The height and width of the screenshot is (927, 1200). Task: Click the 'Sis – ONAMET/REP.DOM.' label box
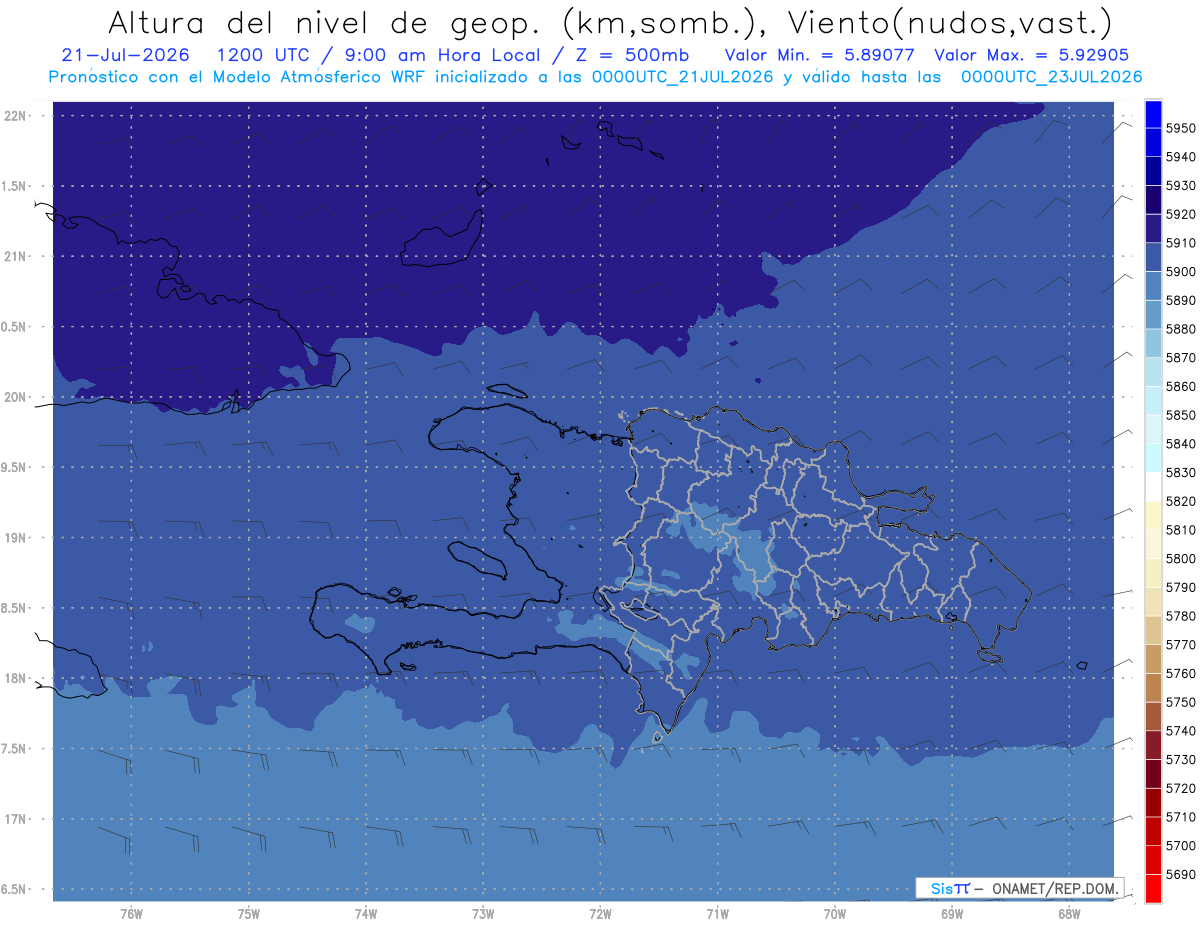click(1019, 888)
